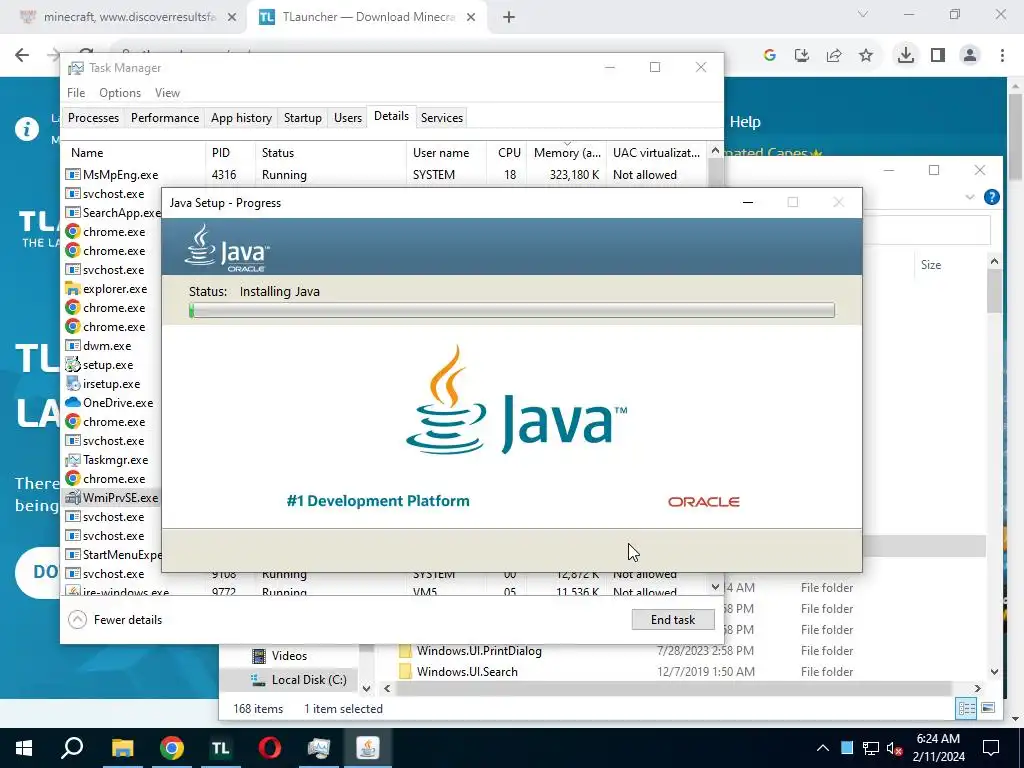1024x768 pixels.
Task: Switch Explorer to details view icon
Action: pyautogui.click(x=967, y=709)
